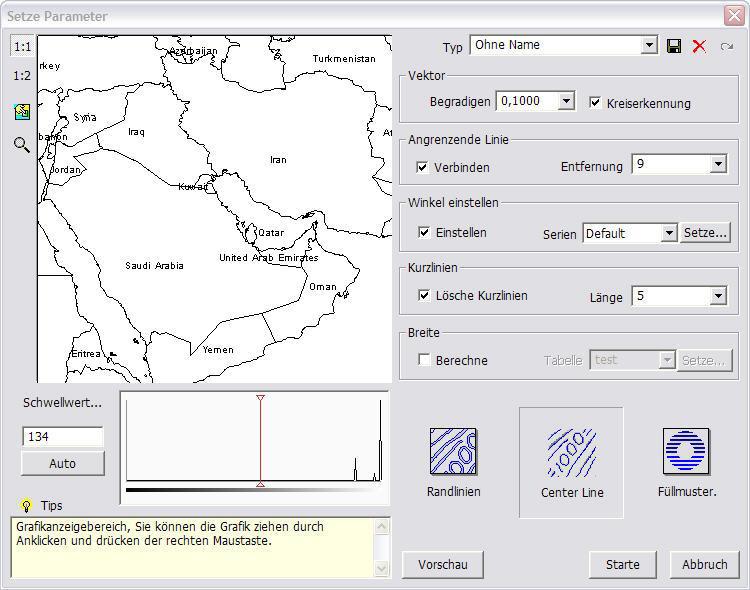
Task: Save the parameter type with disk icon
Action: click(674, 46)
